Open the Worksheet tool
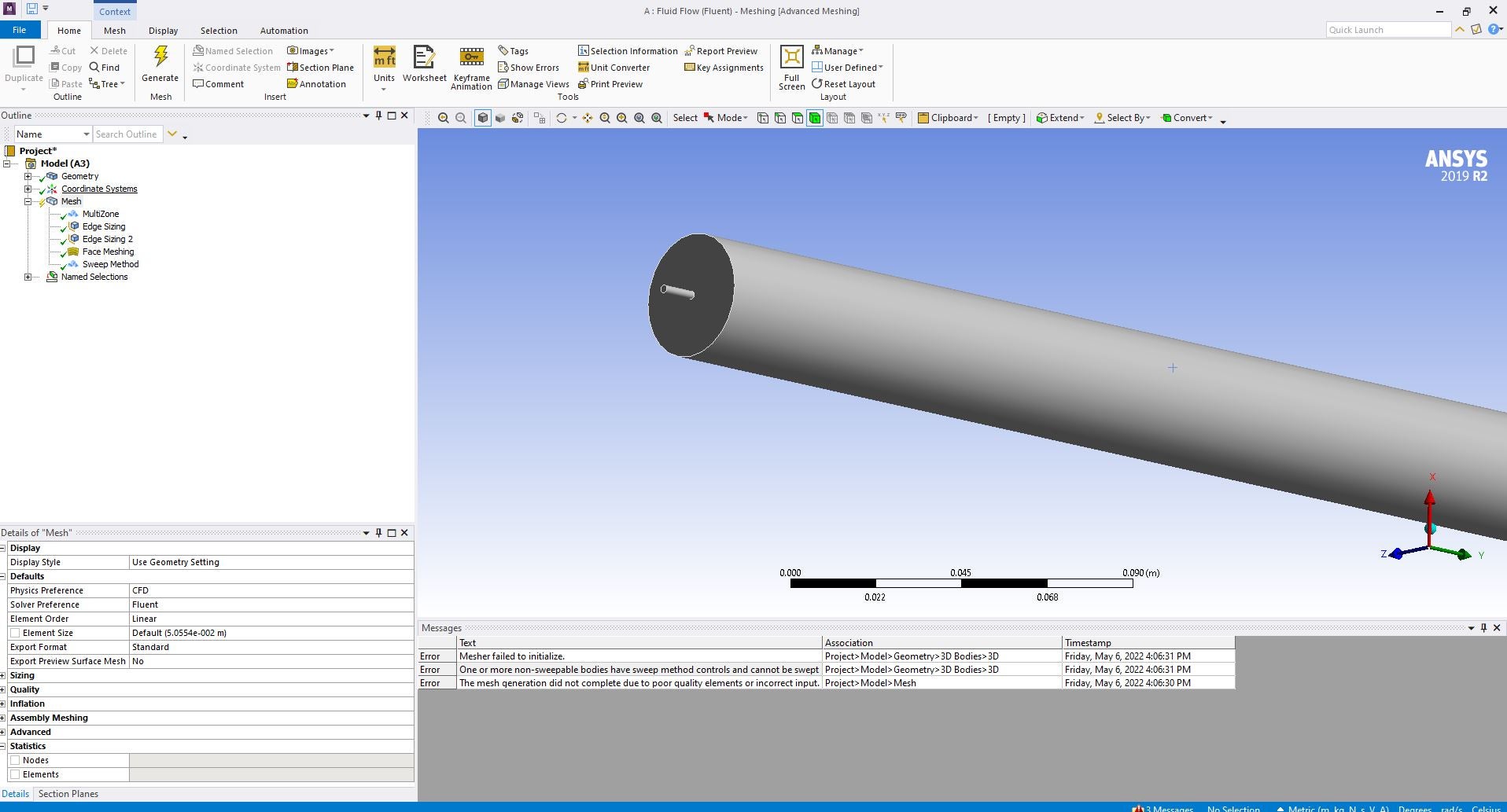Viewport: 1507px width, 812px height. pos(424,58)
